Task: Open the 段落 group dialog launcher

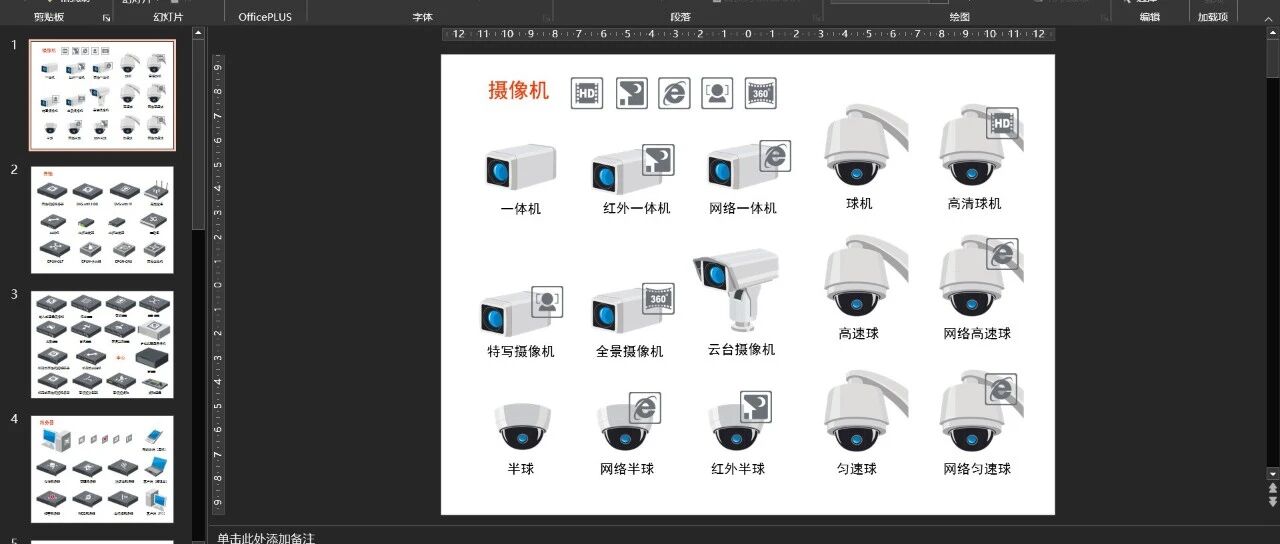Action: click(814, 17)
